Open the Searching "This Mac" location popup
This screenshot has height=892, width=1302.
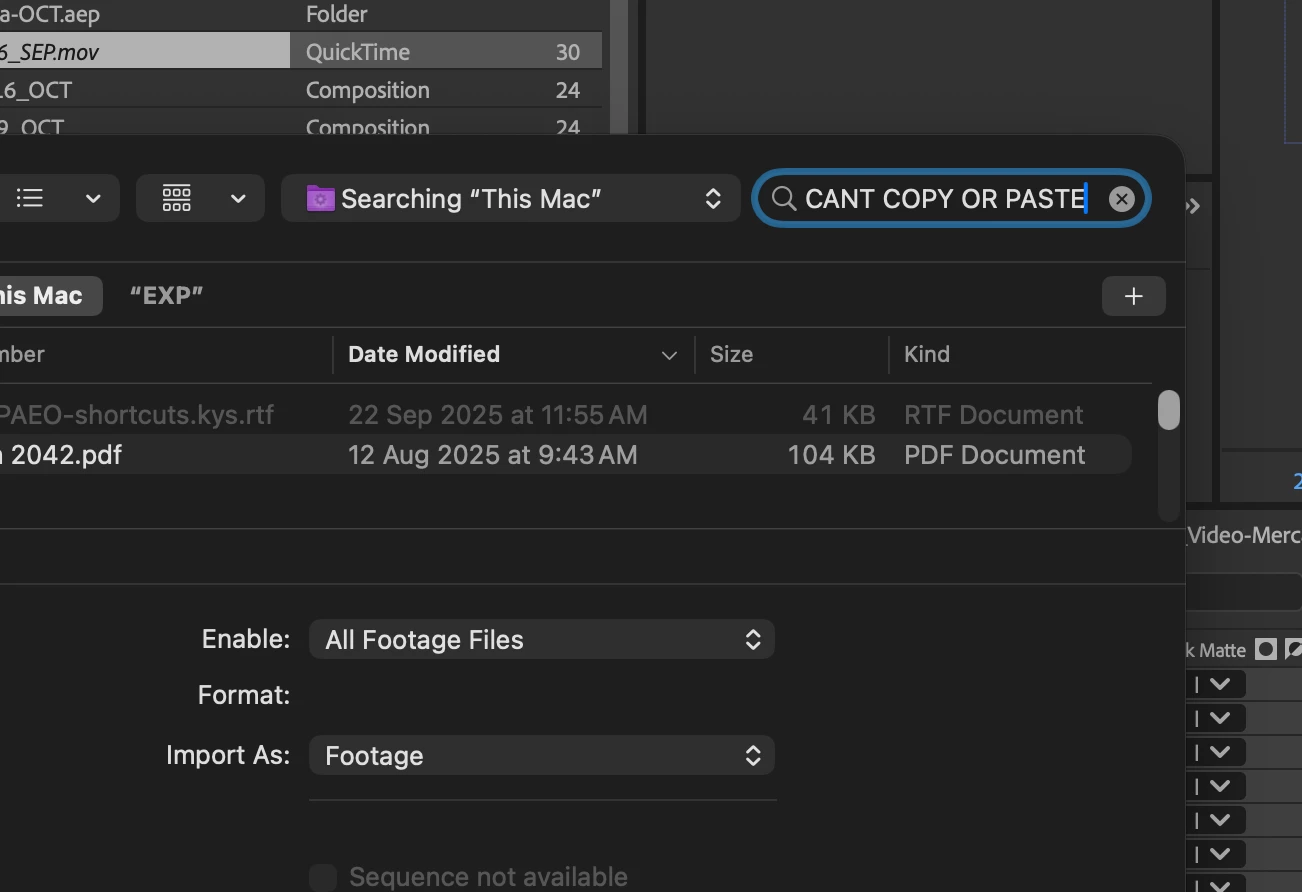pos(510,198)
